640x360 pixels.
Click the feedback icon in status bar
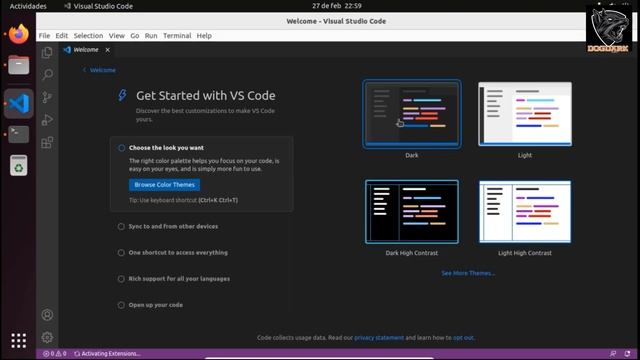coord(613,354)
